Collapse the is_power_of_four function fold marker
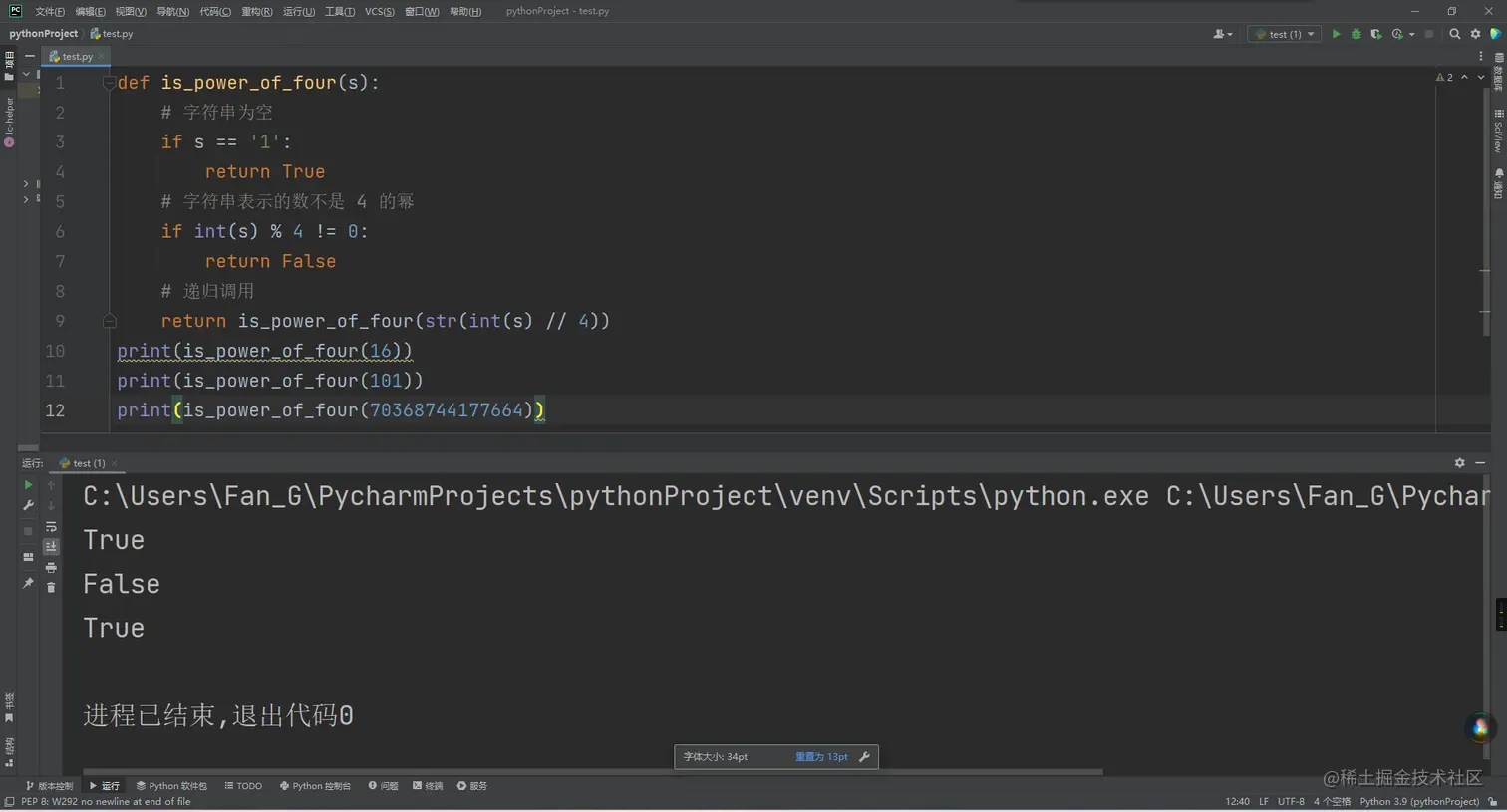This screenshot has height=812, width=1507. (x=110, y=83)
